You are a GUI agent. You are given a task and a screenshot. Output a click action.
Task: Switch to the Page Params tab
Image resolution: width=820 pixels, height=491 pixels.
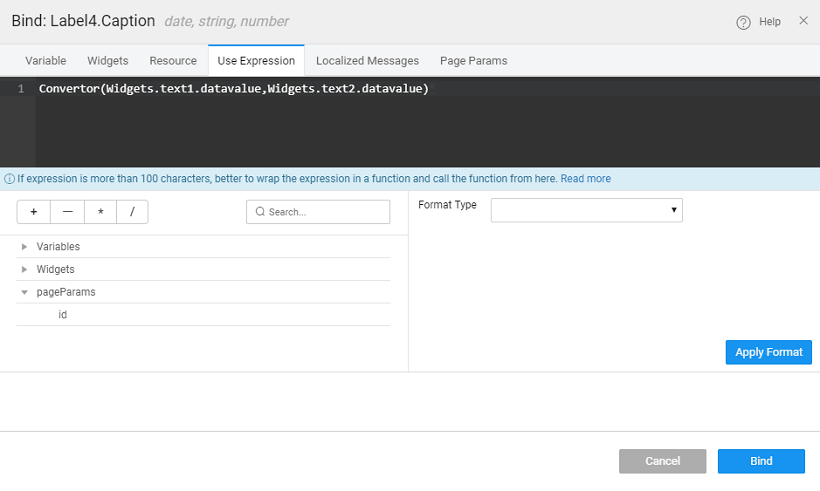(x=473, y=61)
